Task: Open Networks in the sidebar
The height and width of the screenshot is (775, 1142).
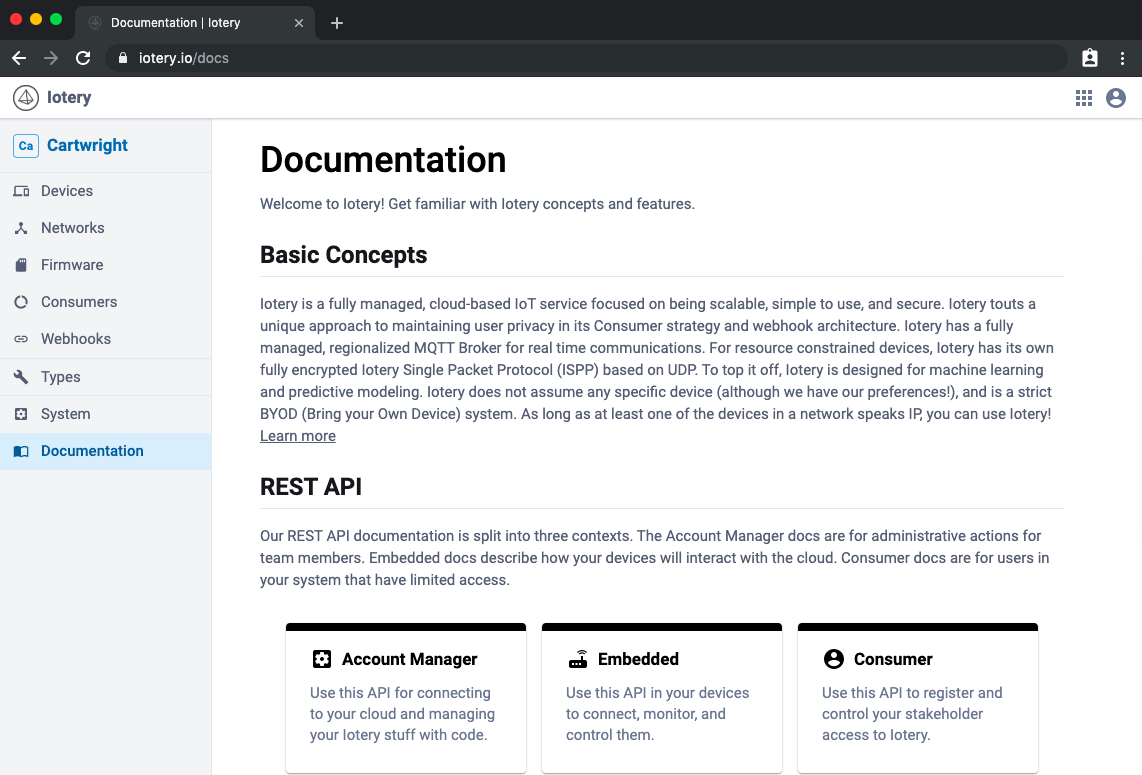Action: click(x=106, y=228)
